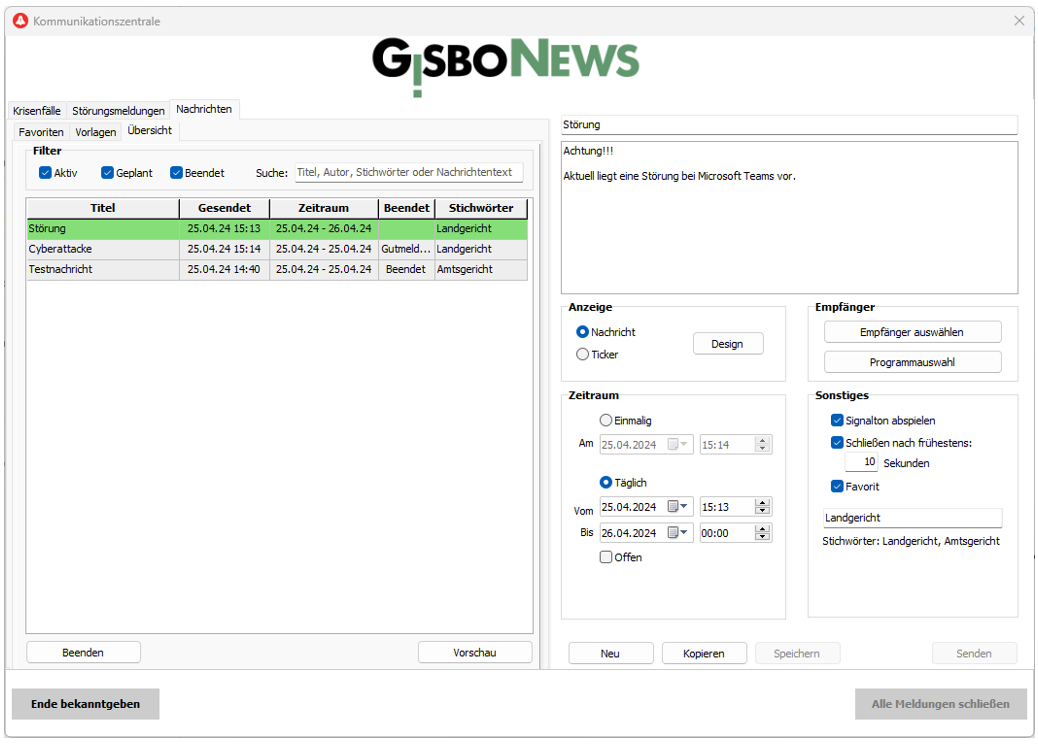Screen dimensions: 1038x744
Task: Click the Design button
Action: [x=728, y=344]
